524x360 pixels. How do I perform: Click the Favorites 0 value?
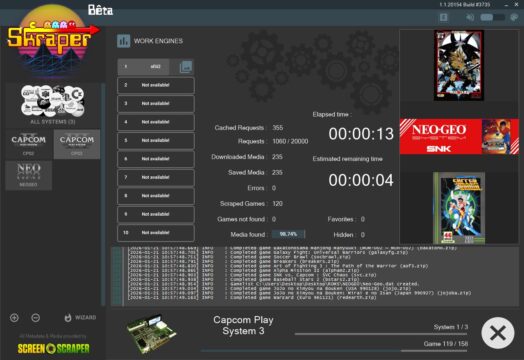(363, 219)
